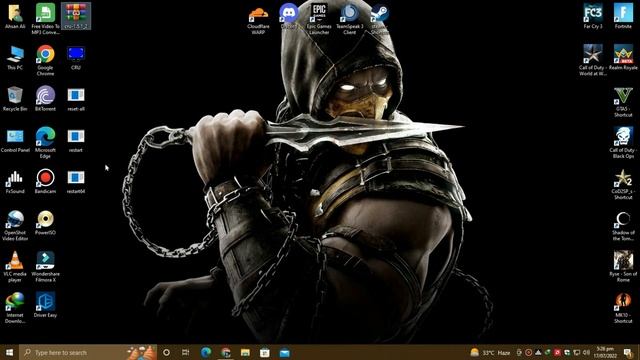640x360 pixels.
Task: Click the taskbar search box
Action: tap(88, 352)
